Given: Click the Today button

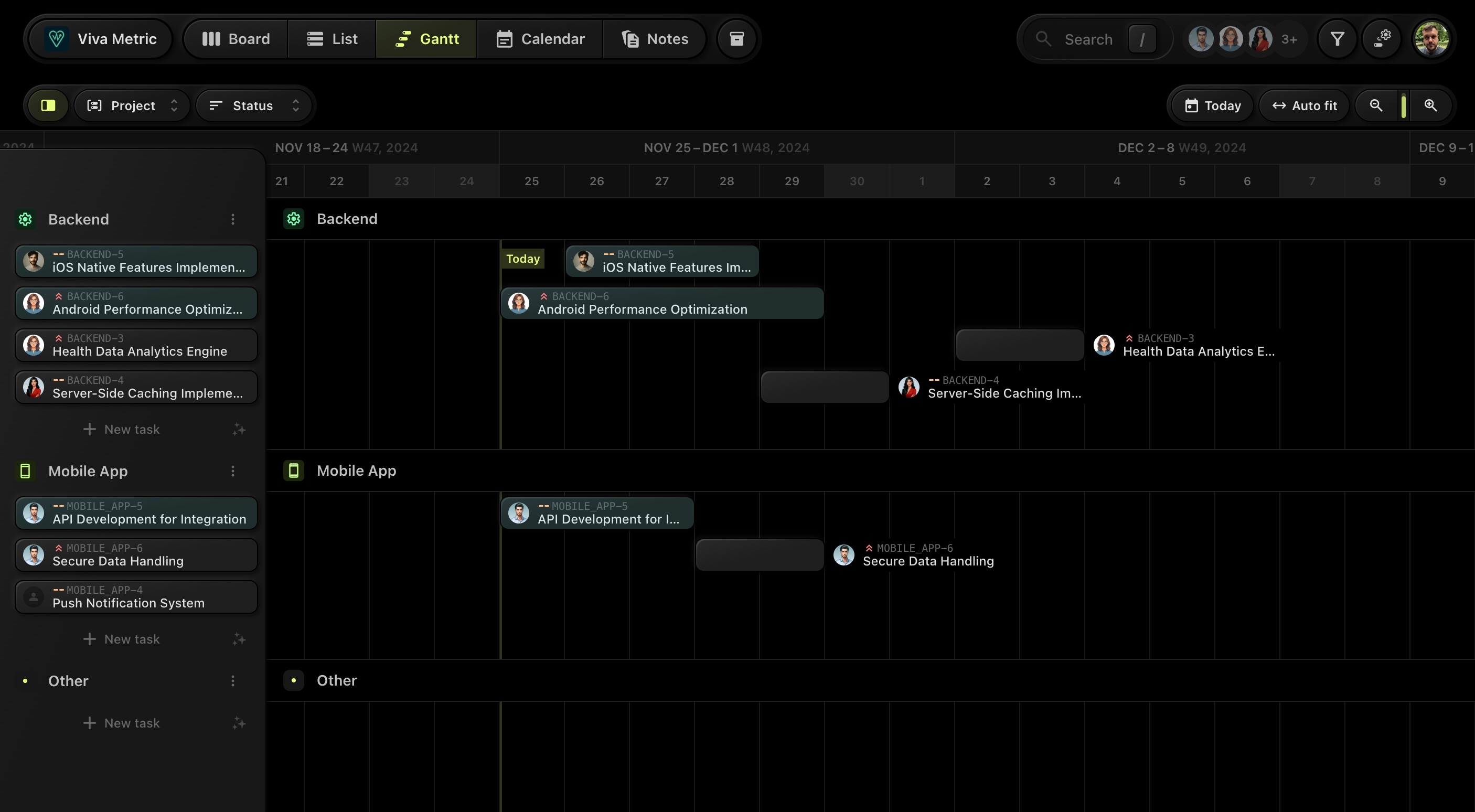Looking at the screenshot, I should click(1211, 105).
